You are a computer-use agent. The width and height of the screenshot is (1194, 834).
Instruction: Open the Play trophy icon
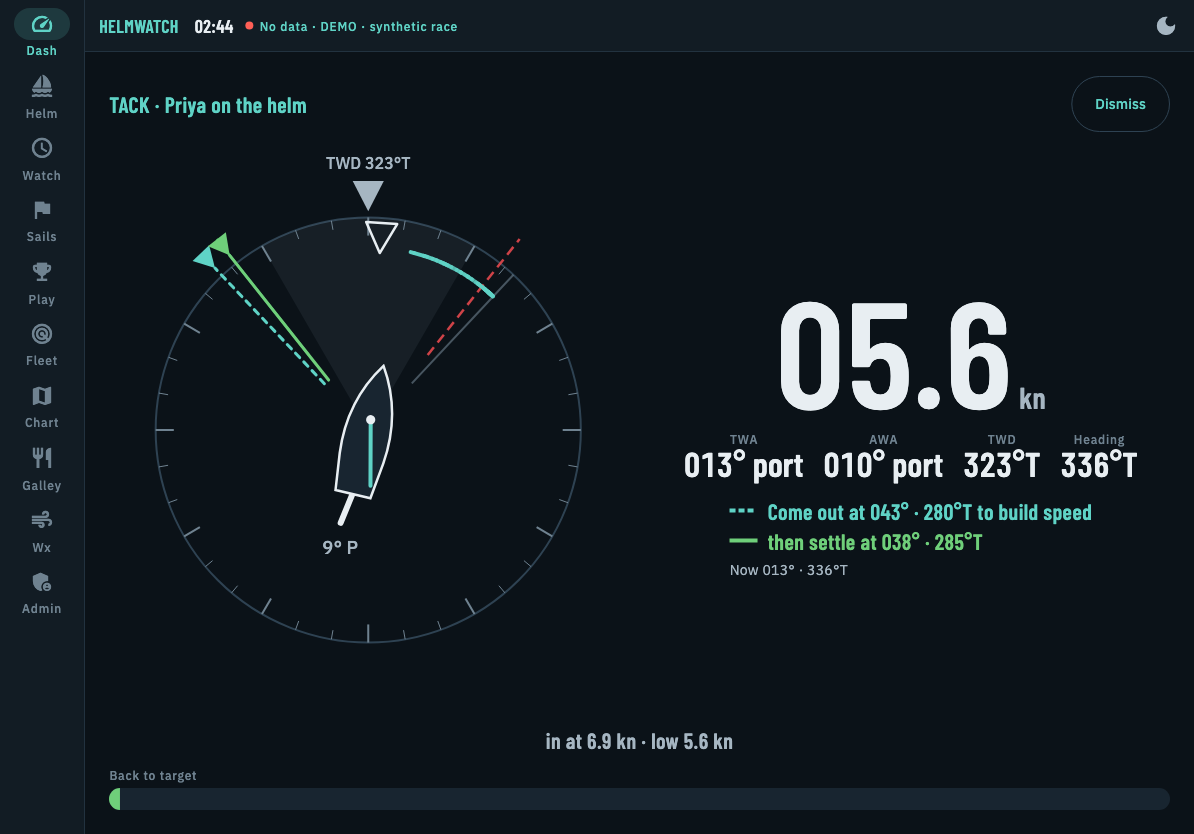[x=42, y=272]
